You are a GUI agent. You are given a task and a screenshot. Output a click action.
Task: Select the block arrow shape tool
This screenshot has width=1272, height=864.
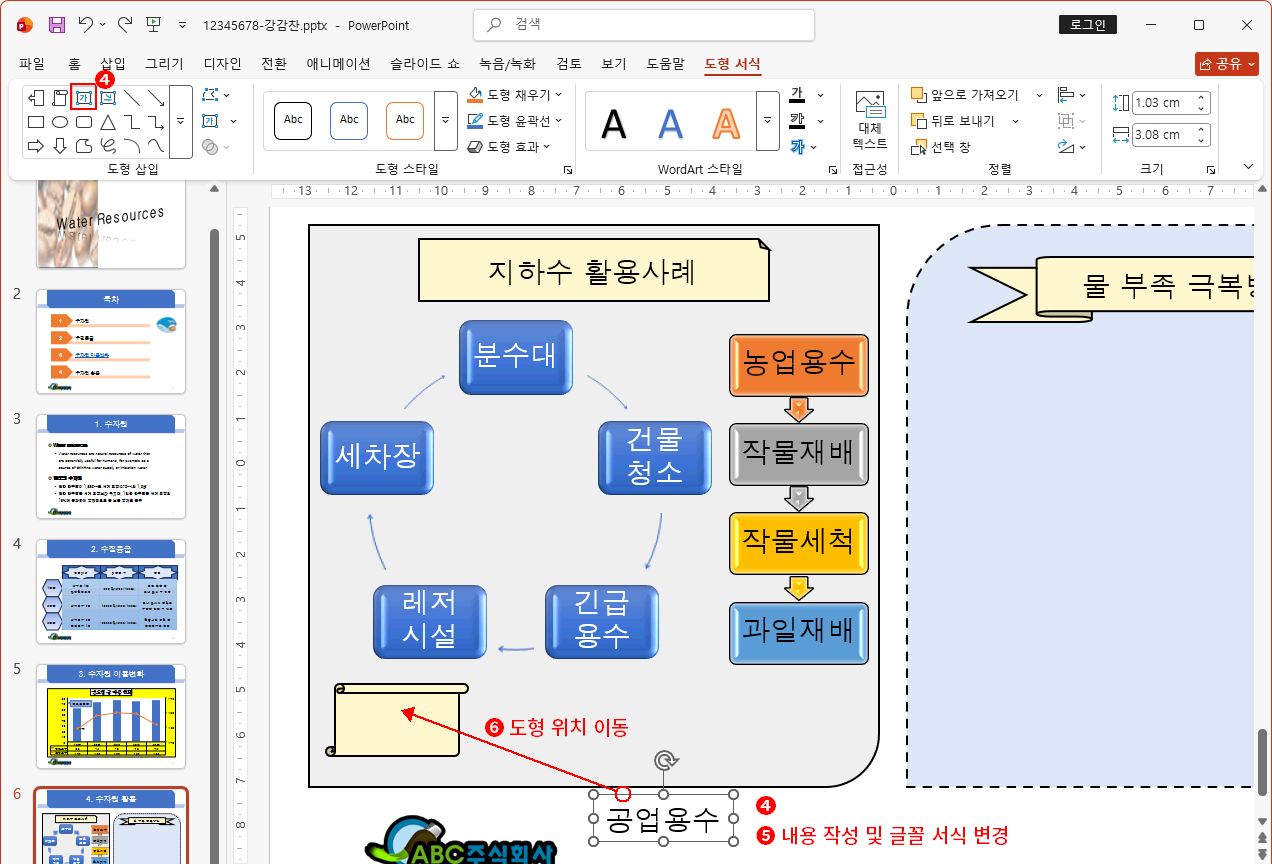tap(34, 147)
